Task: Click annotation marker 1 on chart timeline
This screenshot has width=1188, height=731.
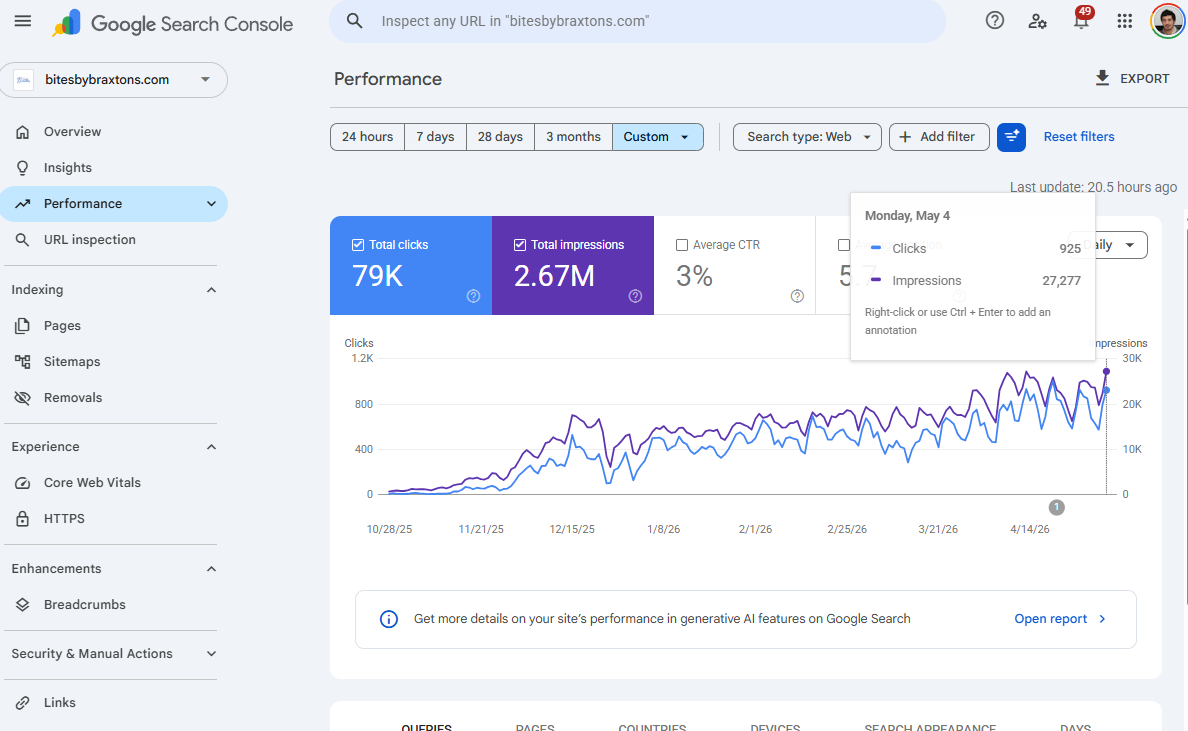Action: click(x=1057, y=508)
